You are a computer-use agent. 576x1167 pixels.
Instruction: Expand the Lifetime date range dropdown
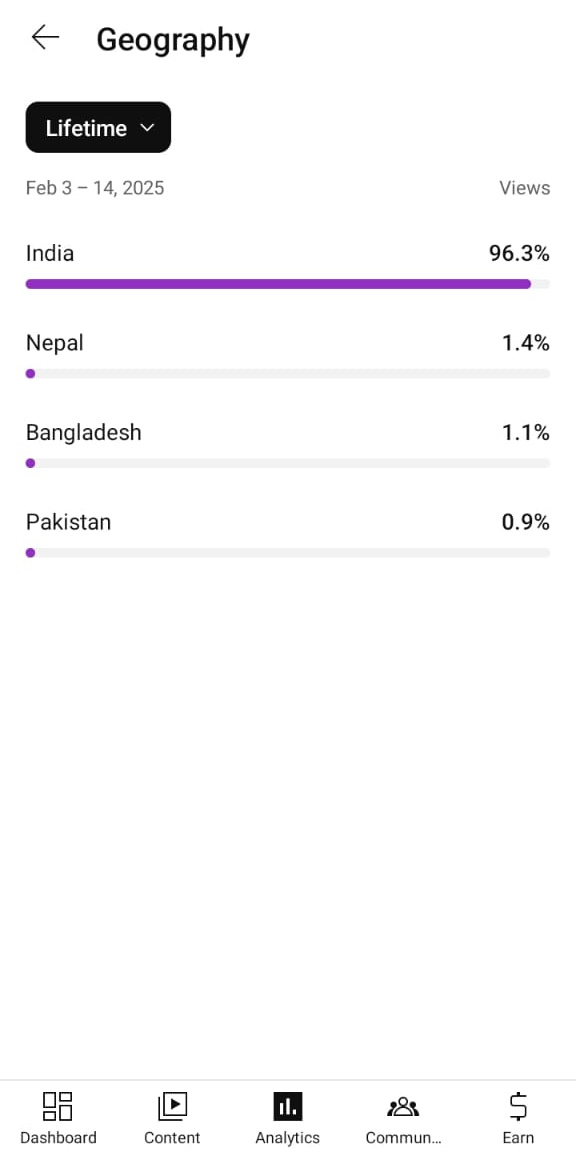pos(98,127)
